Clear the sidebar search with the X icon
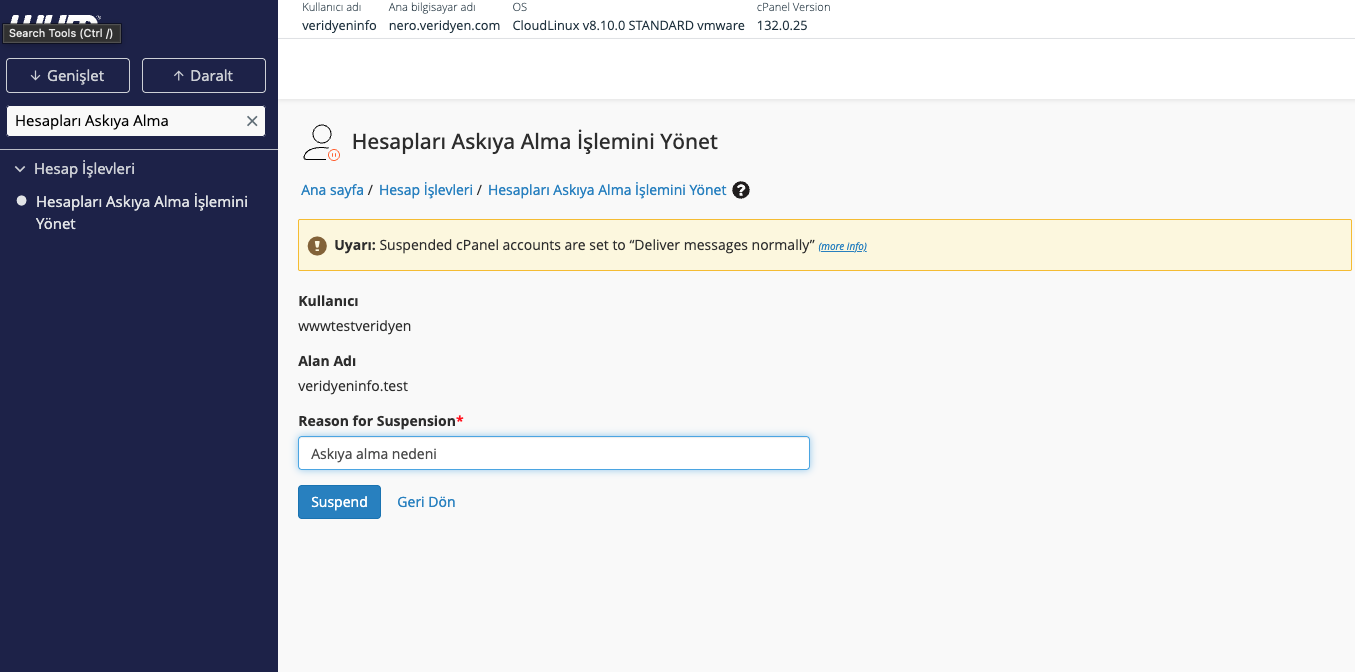The width and height of the screenshot is (1355, 672). (x=252, y=121)
